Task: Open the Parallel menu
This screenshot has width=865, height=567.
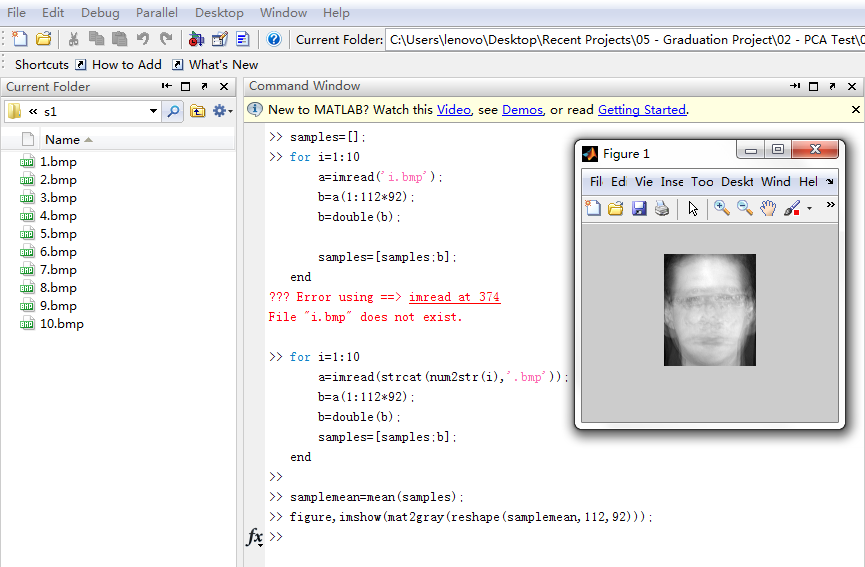Action: 157,12
